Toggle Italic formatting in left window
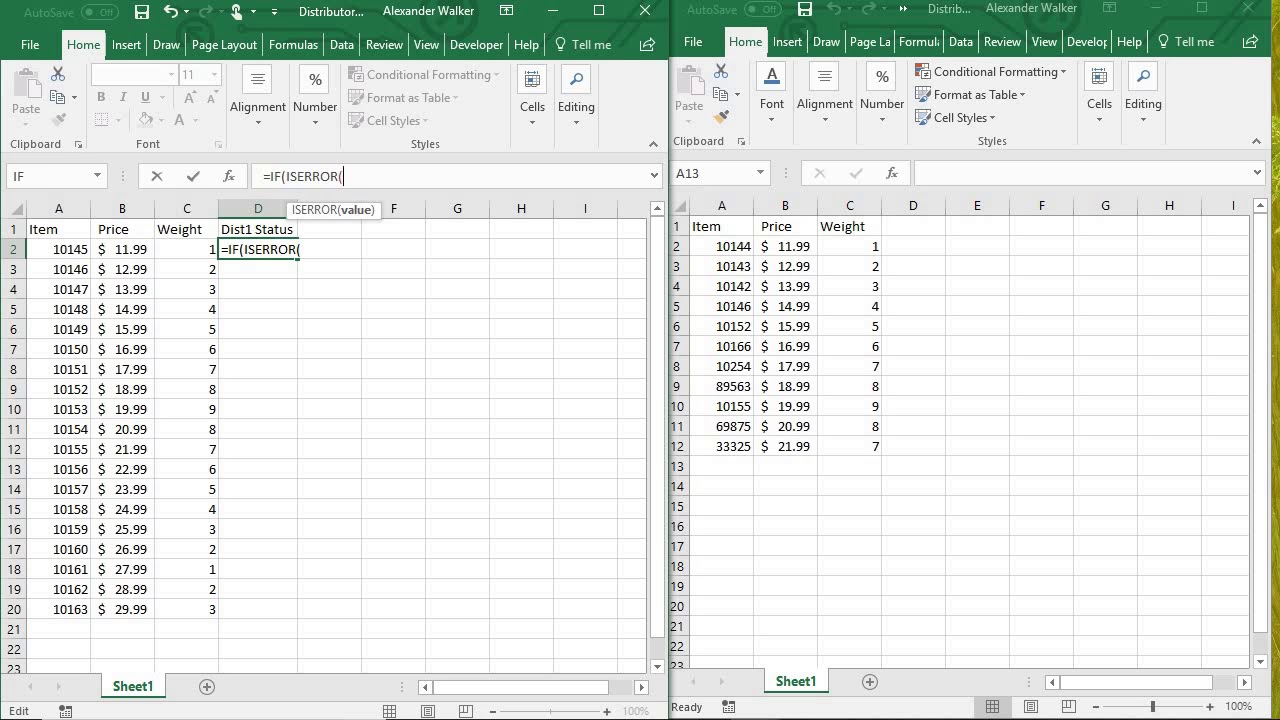The width and height of the screenshot is (1280, 720). pos(123,97)
